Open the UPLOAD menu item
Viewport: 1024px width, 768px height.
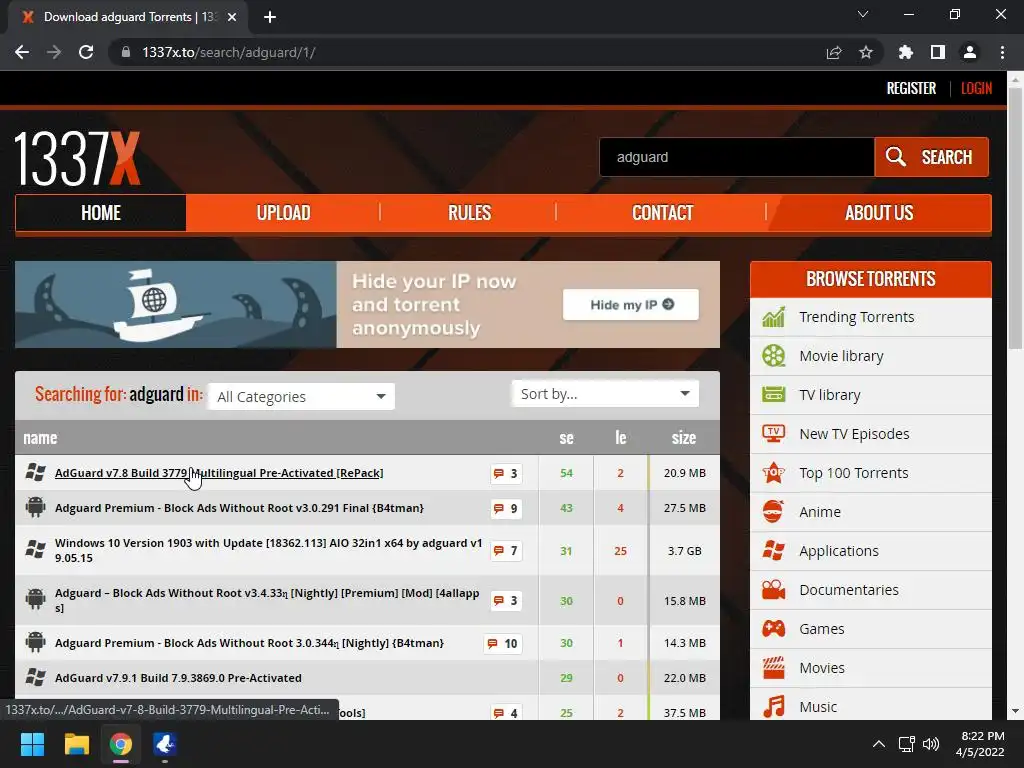pos(283,213)
